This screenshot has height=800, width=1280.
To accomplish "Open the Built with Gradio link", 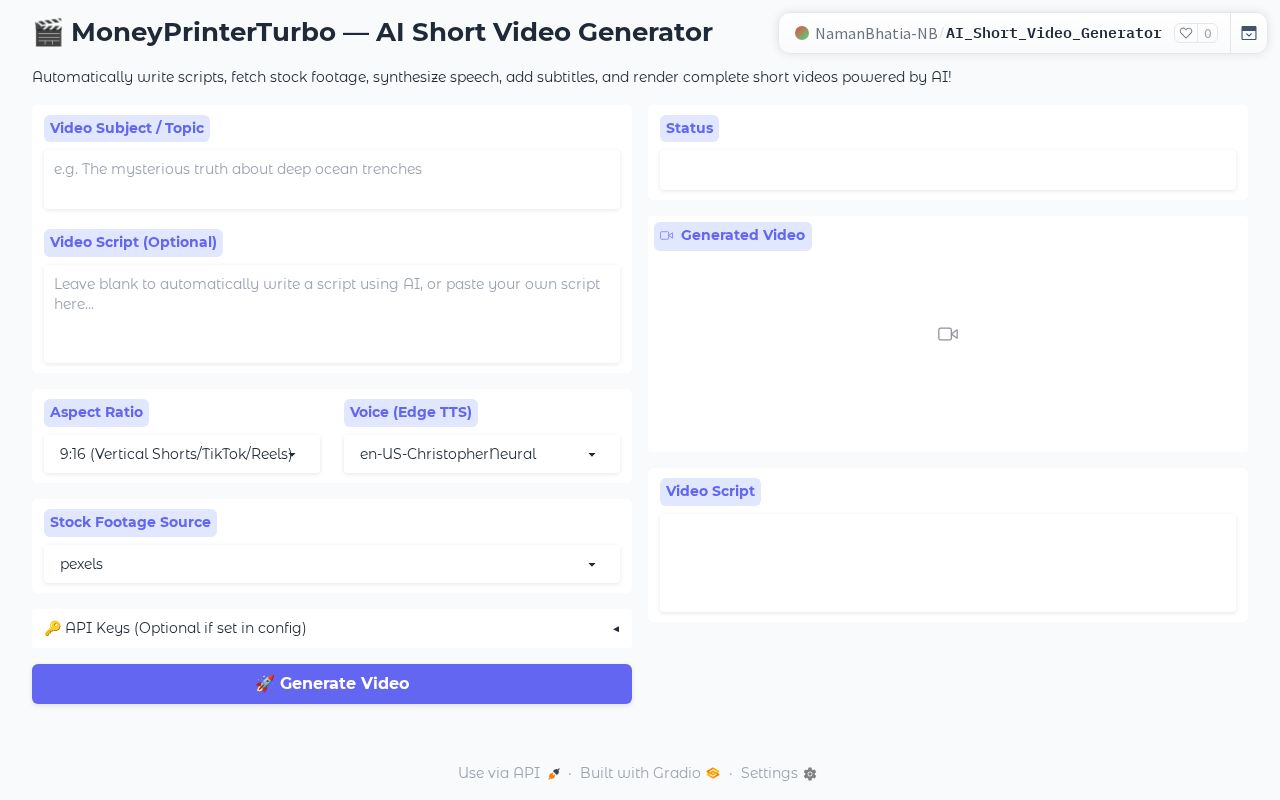I will 650,773.
